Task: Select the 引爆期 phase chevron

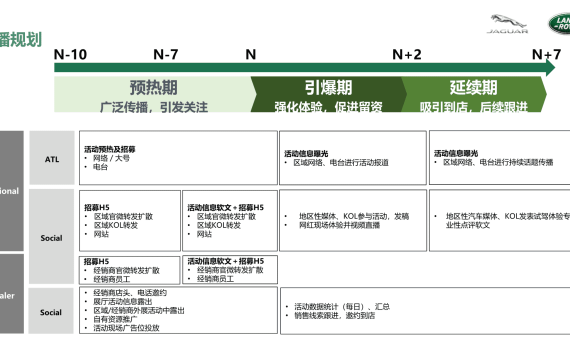Action: pos(329,94)
